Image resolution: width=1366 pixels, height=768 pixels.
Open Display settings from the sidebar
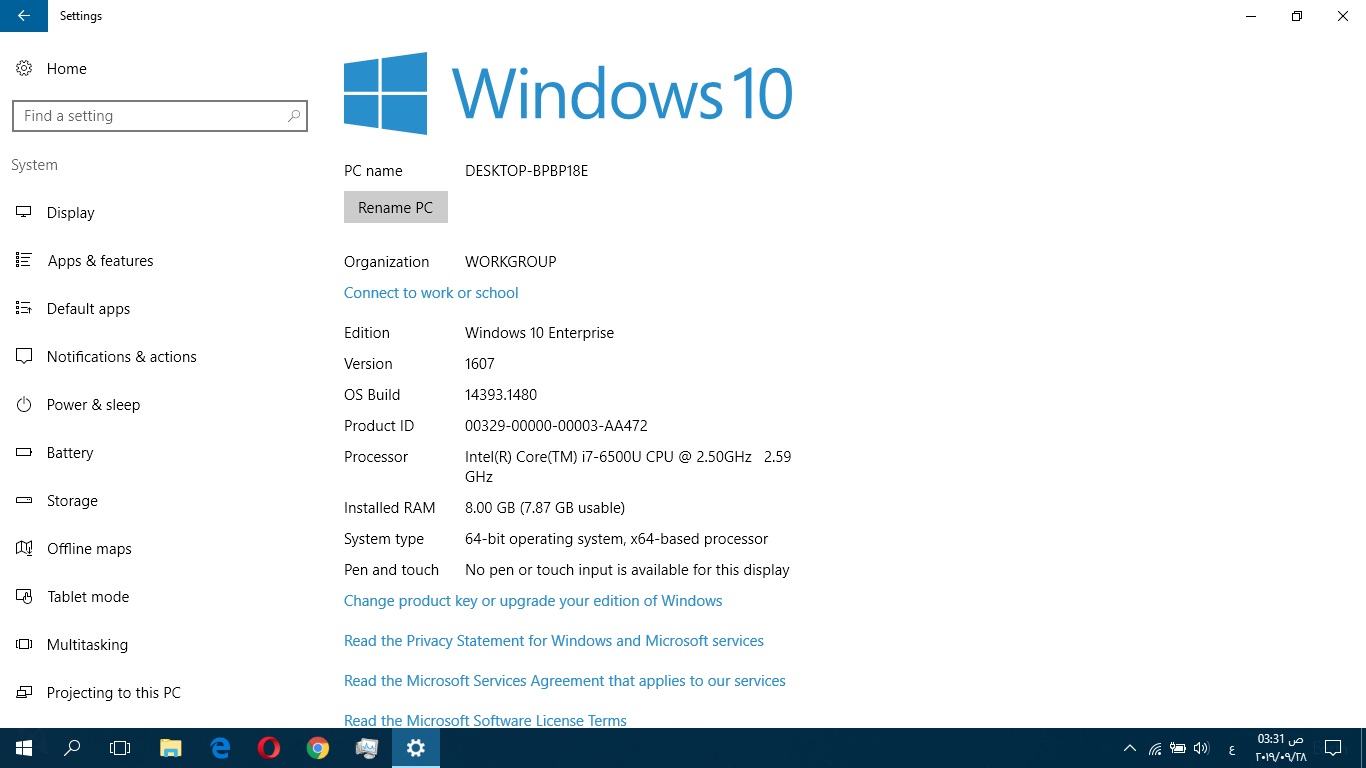(x=70, y=212)
